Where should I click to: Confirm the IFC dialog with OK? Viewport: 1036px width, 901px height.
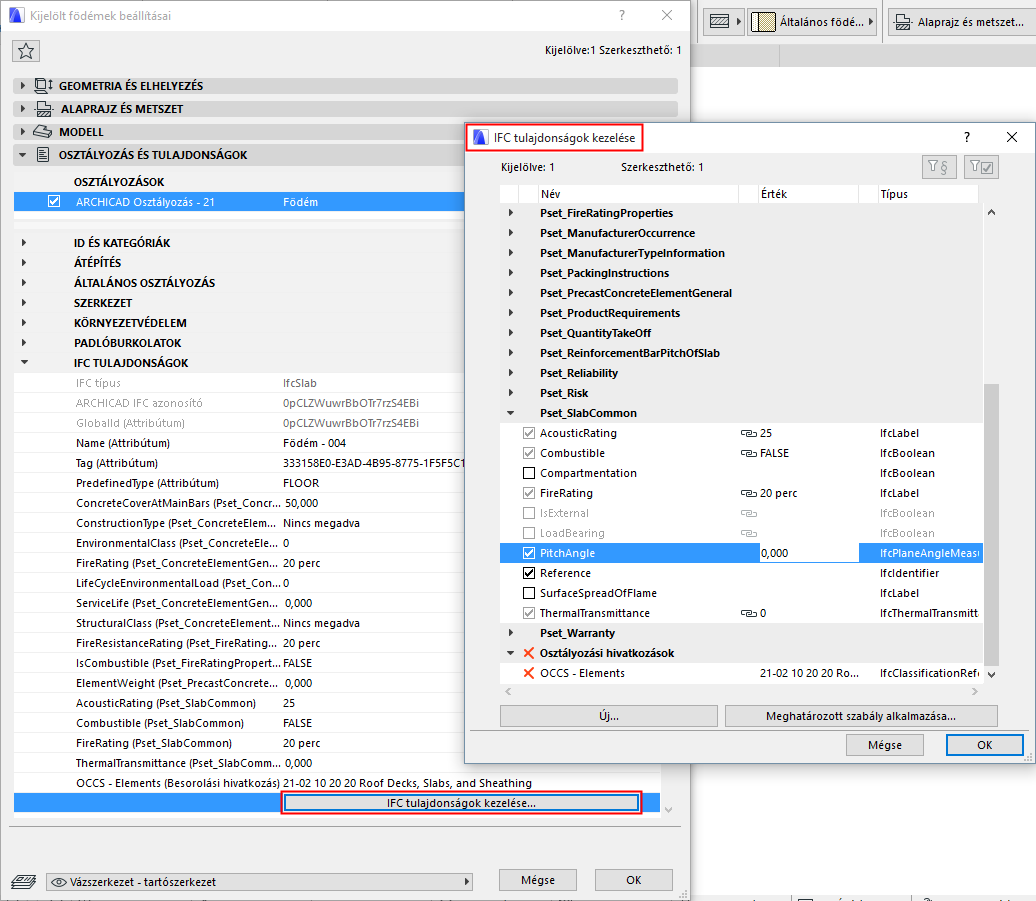coord(984,745)
